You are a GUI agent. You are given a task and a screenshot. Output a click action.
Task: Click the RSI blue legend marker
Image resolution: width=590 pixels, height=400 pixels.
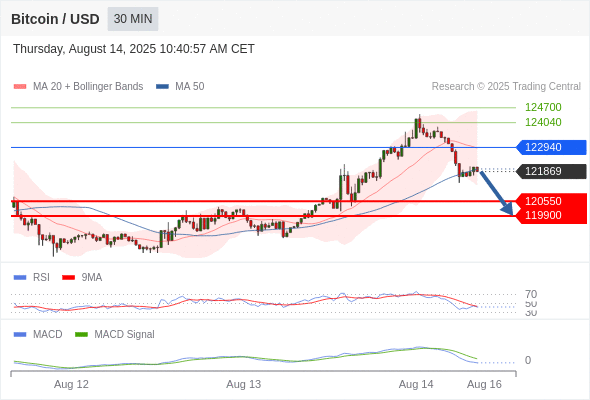(20, 277)
